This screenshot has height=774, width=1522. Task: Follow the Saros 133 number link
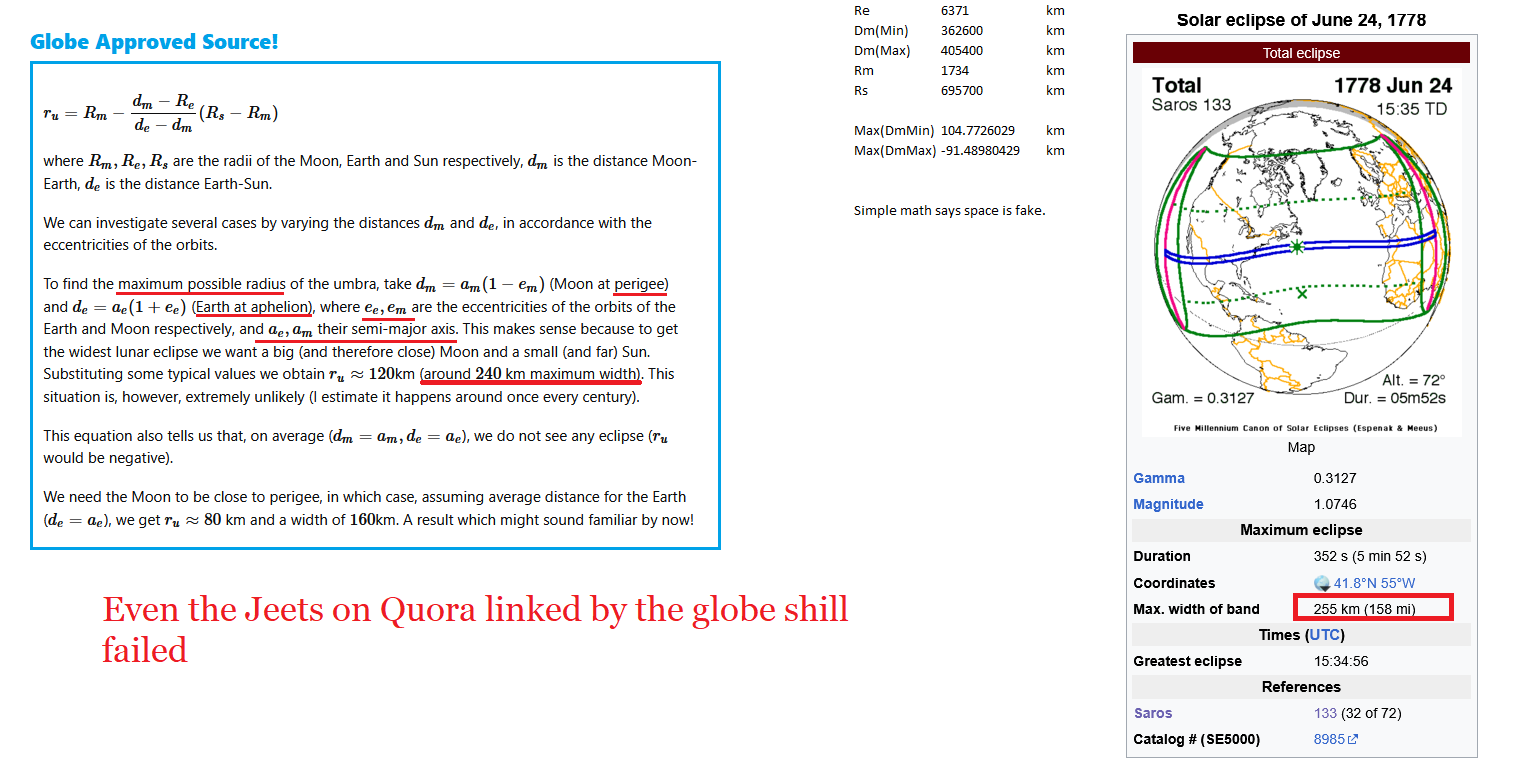coord(1325,713)
